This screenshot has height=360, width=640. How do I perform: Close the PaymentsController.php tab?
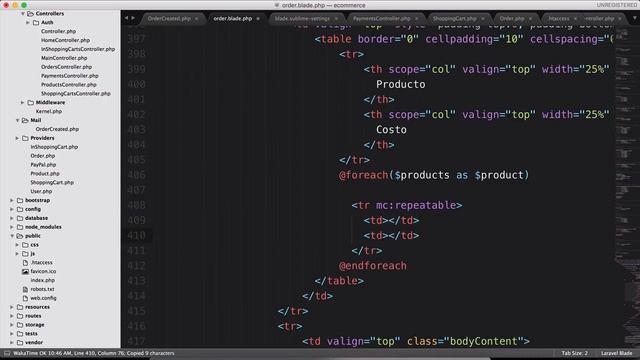pos(416,19)
